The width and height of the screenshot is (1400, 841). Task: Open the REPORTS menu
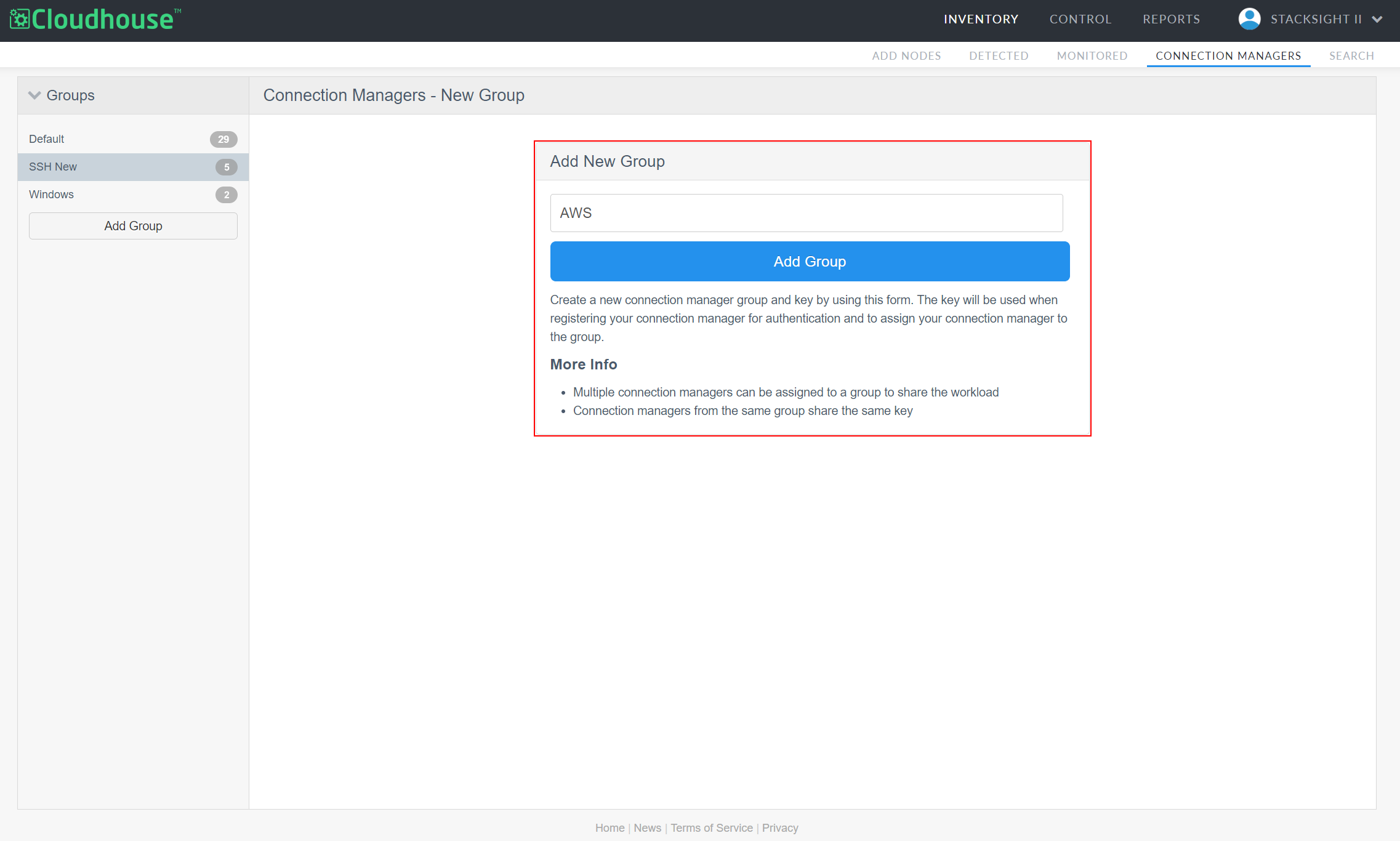click(x=1171, y=19)
